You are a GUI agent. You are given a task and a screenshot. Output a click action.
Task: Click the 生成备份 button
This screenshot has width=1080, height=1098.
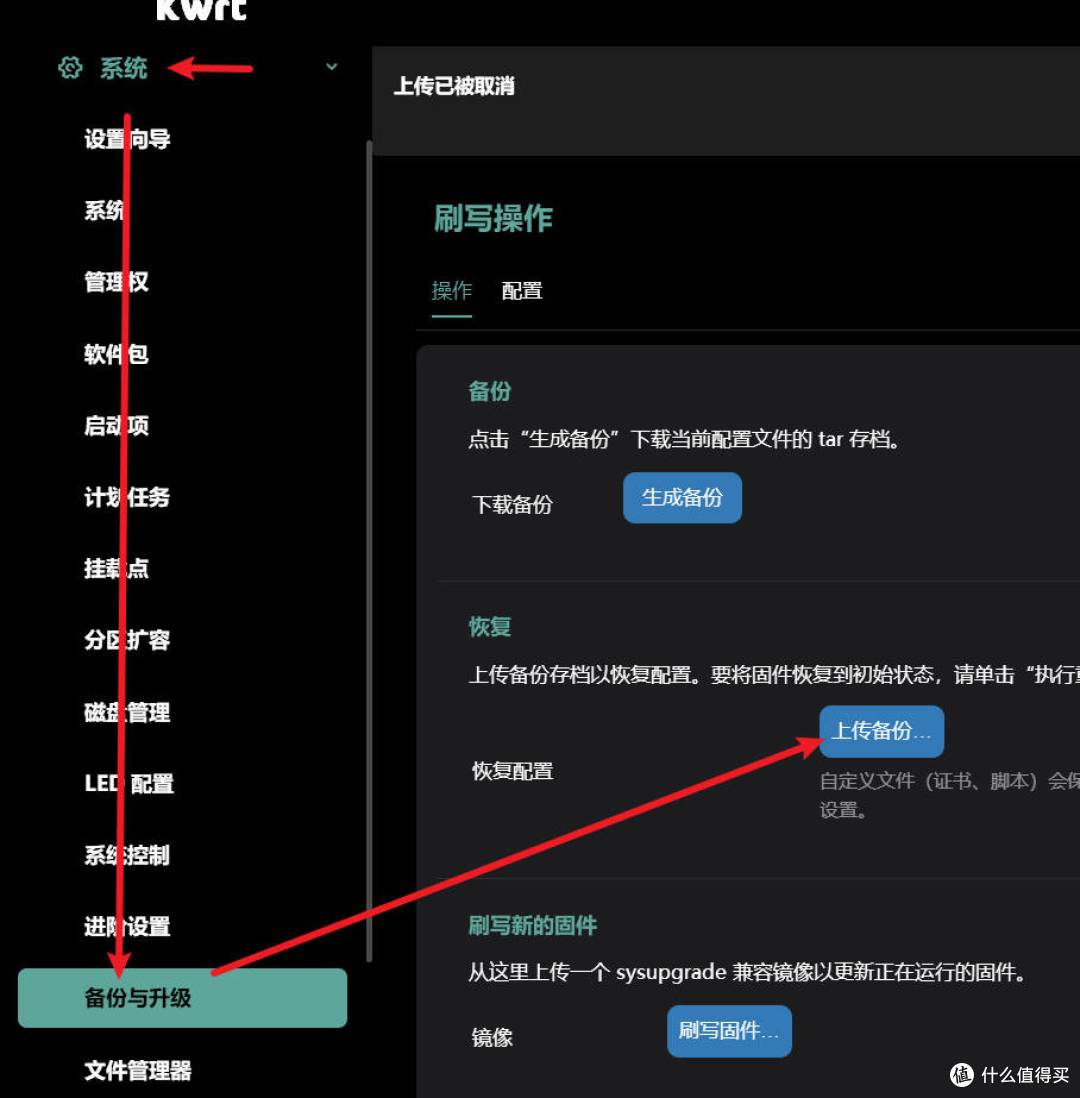coord(682,497)
